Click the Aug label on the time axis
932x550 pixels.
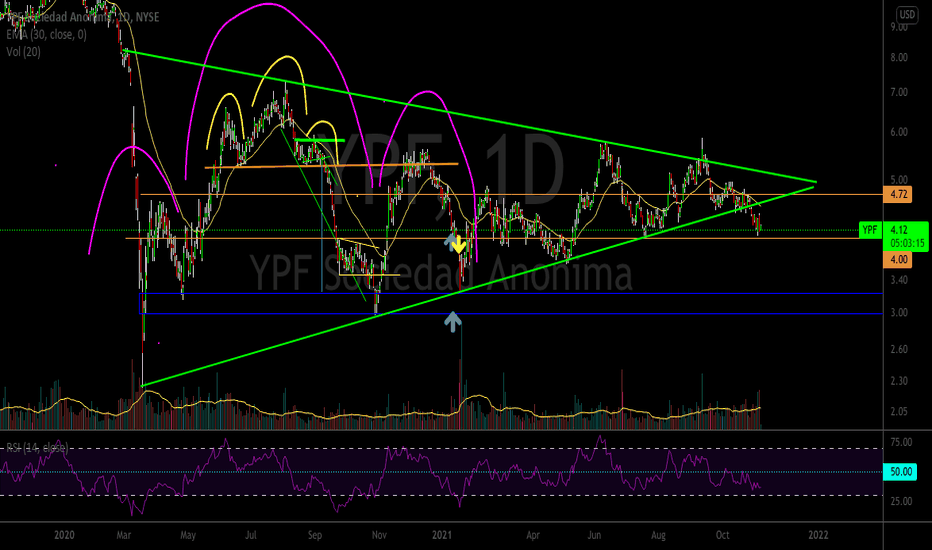658,535
